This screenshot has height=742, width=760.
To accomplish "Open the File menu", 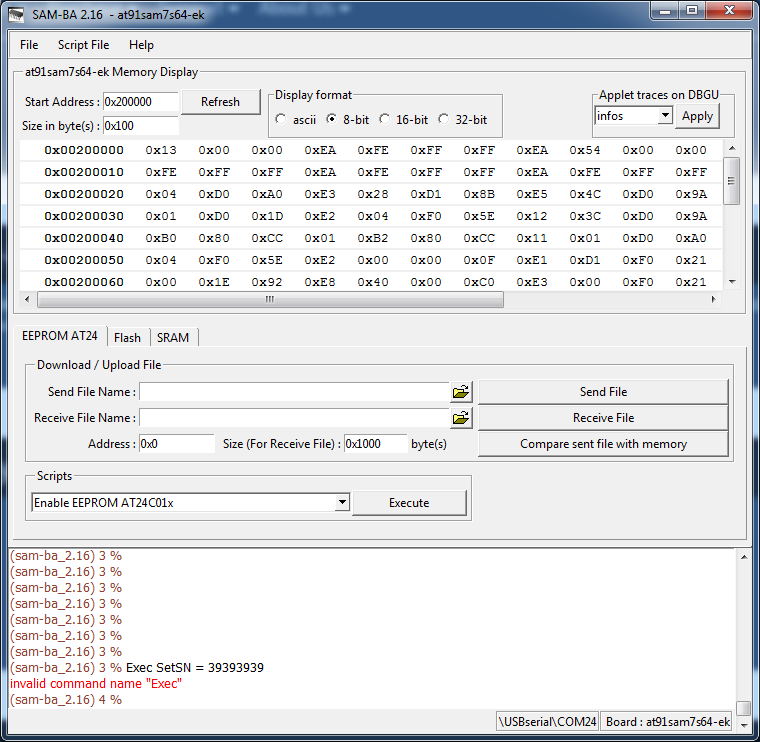I will [x=29, y=45].
